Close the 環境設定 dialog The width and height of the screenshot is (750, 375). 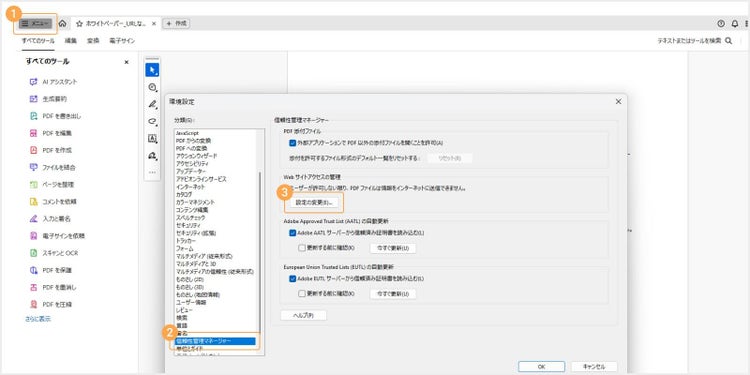tap(618, 101)
